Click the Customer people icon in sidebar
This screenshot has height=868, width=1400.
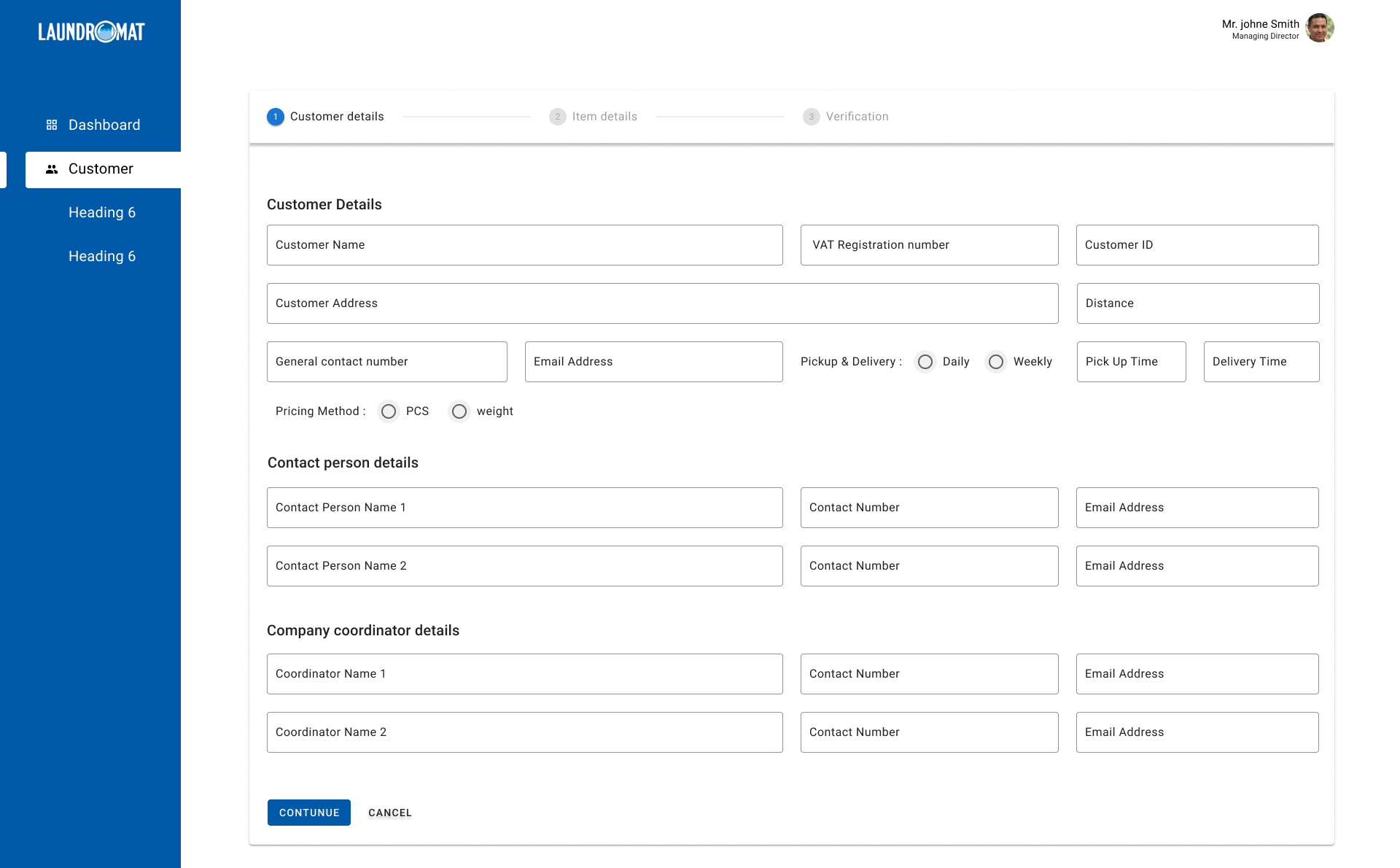pyautogui.click(x=51, y=168)
